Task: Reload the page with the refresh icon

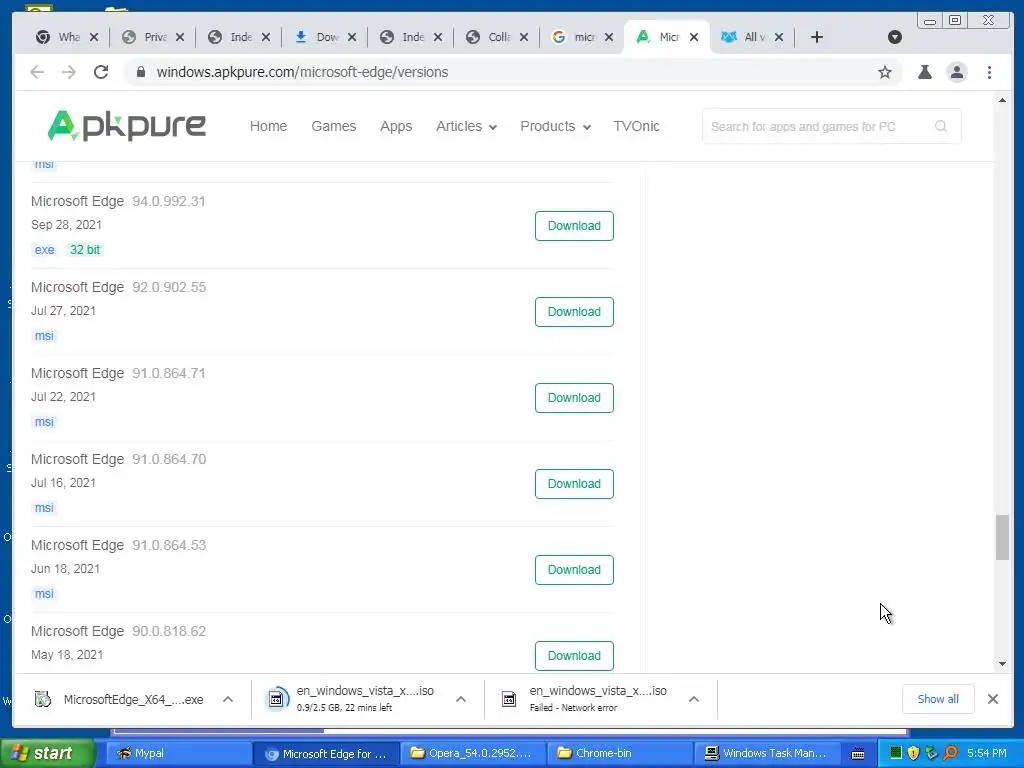Action: [101, 72]
